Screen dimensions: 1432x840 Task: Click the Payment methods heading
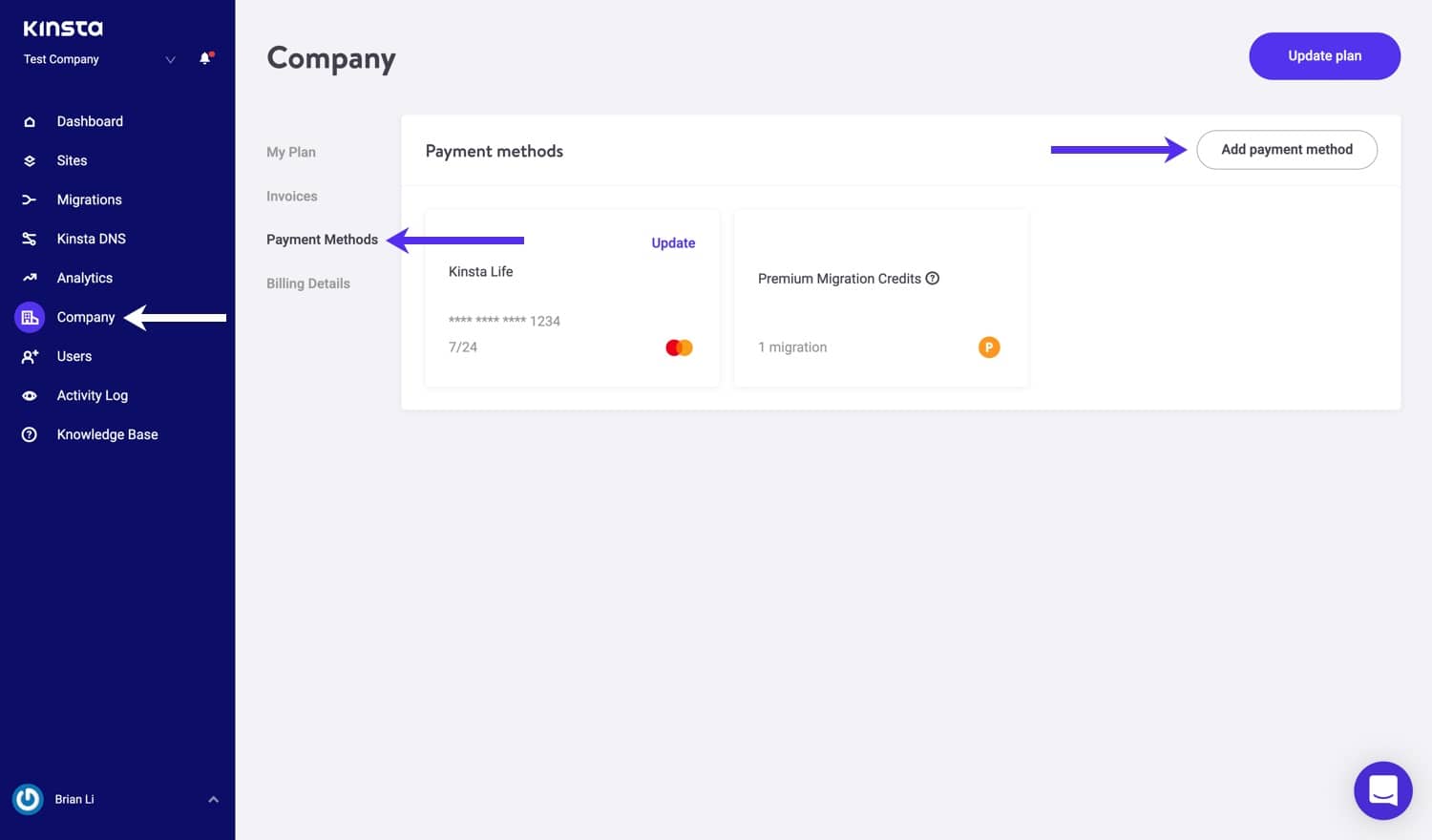[x=494, y=151]
